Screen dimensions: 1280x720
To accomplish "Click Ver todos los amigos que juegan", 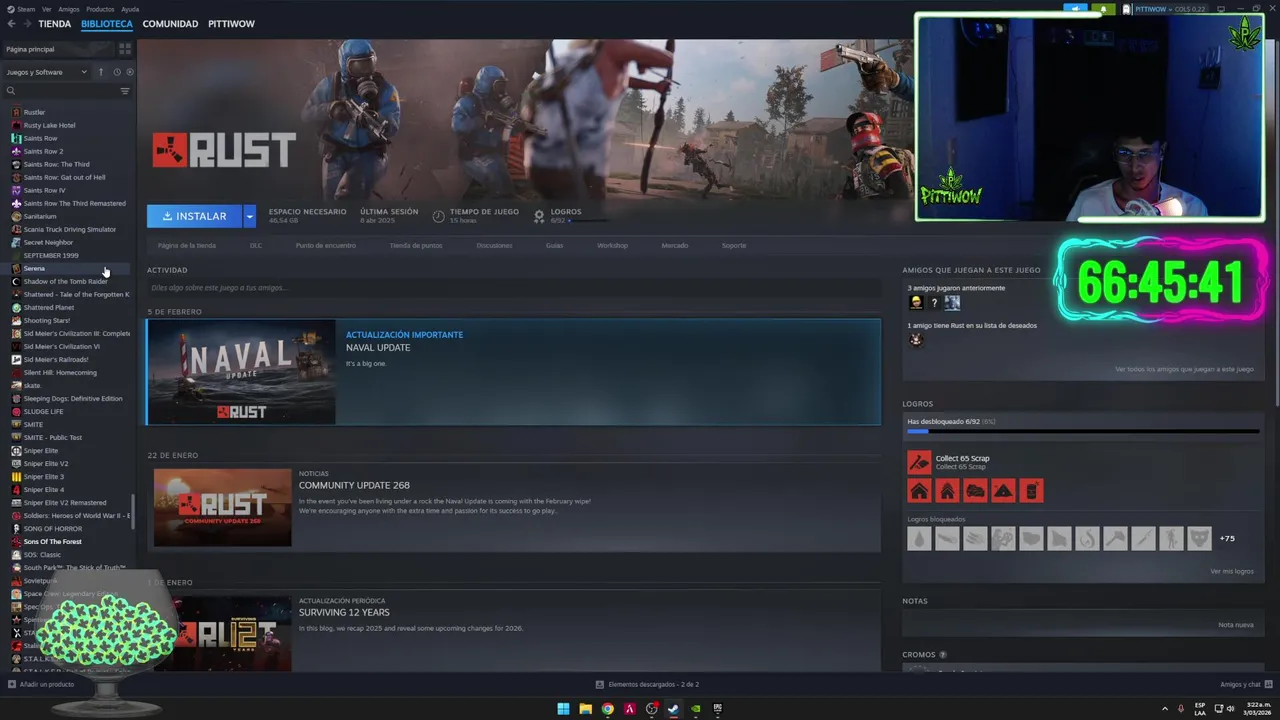I will pyautogui.click(x=1184, y=369).
